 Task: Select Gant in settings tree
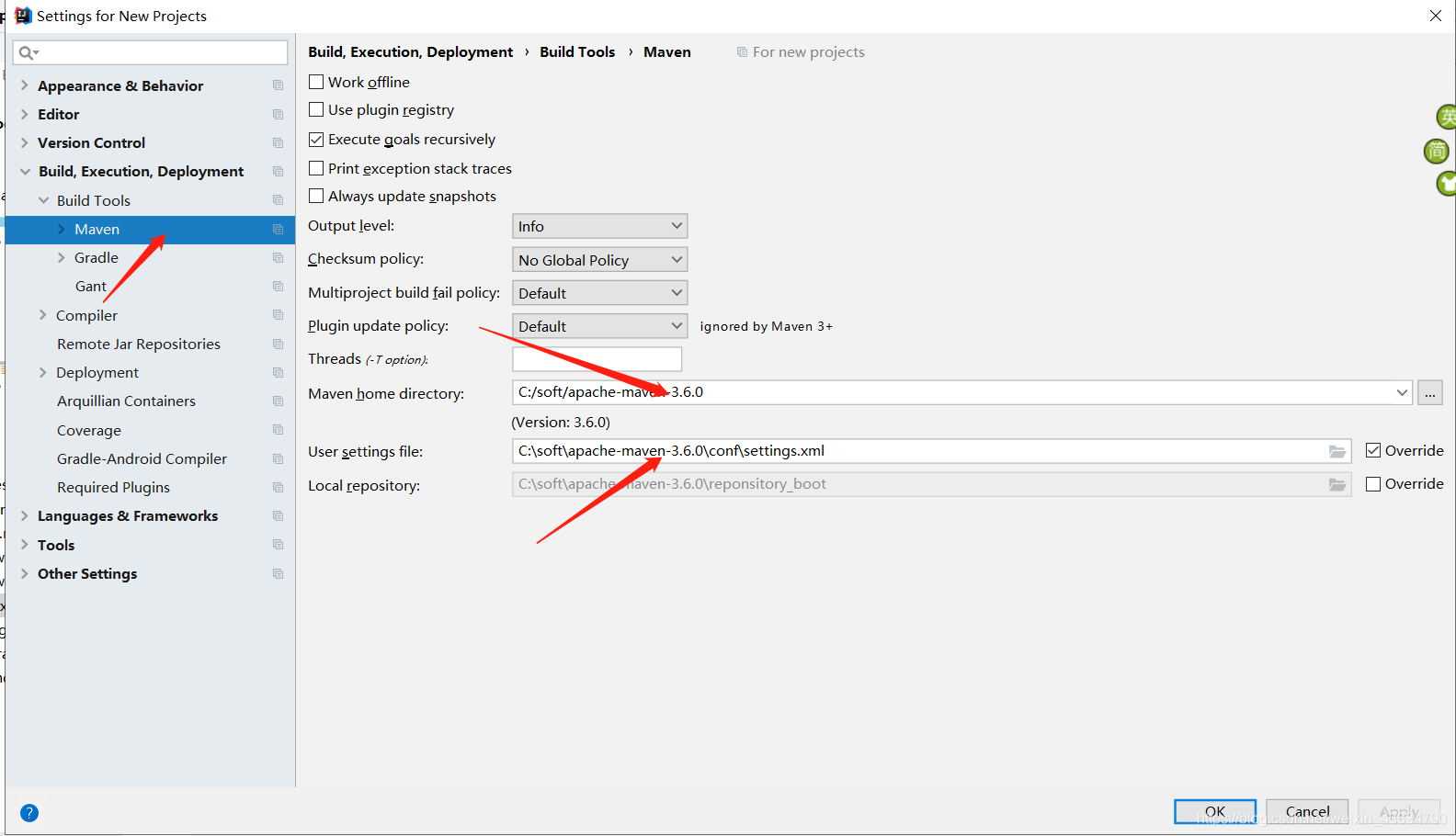(91, 286)
